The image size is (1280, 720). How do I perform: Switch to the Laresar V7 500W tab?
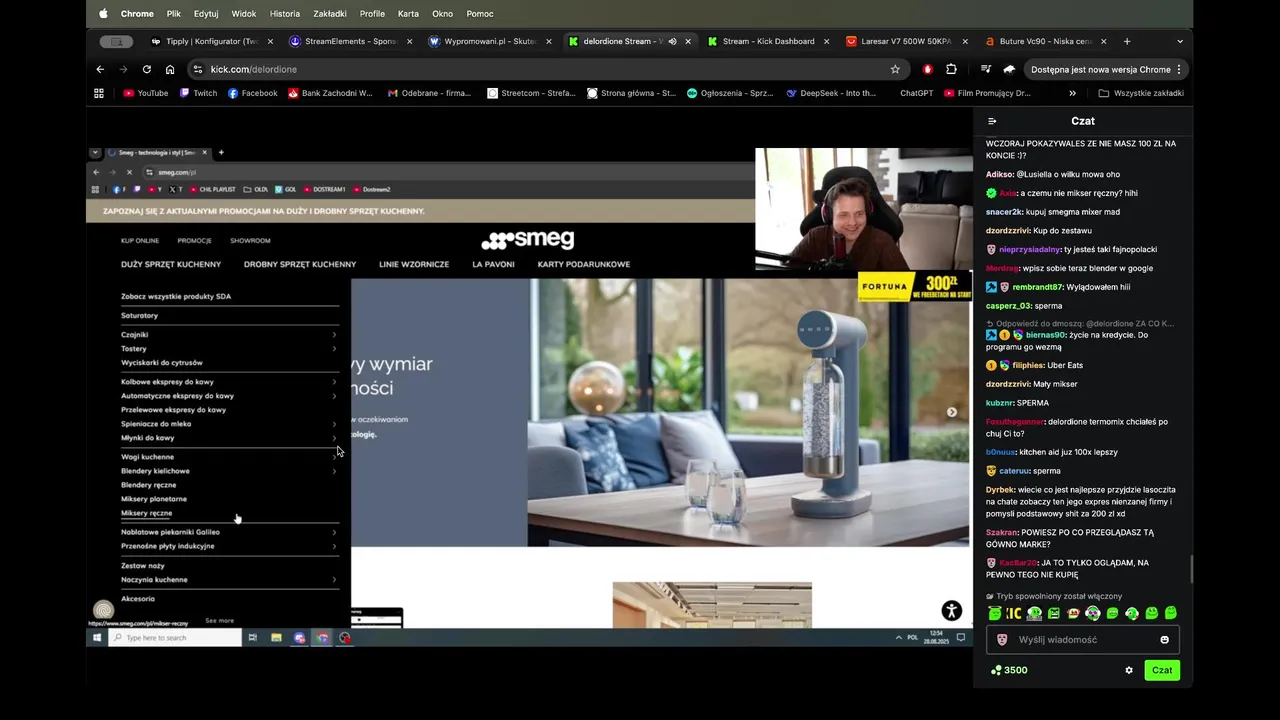[x=906, y=41]
